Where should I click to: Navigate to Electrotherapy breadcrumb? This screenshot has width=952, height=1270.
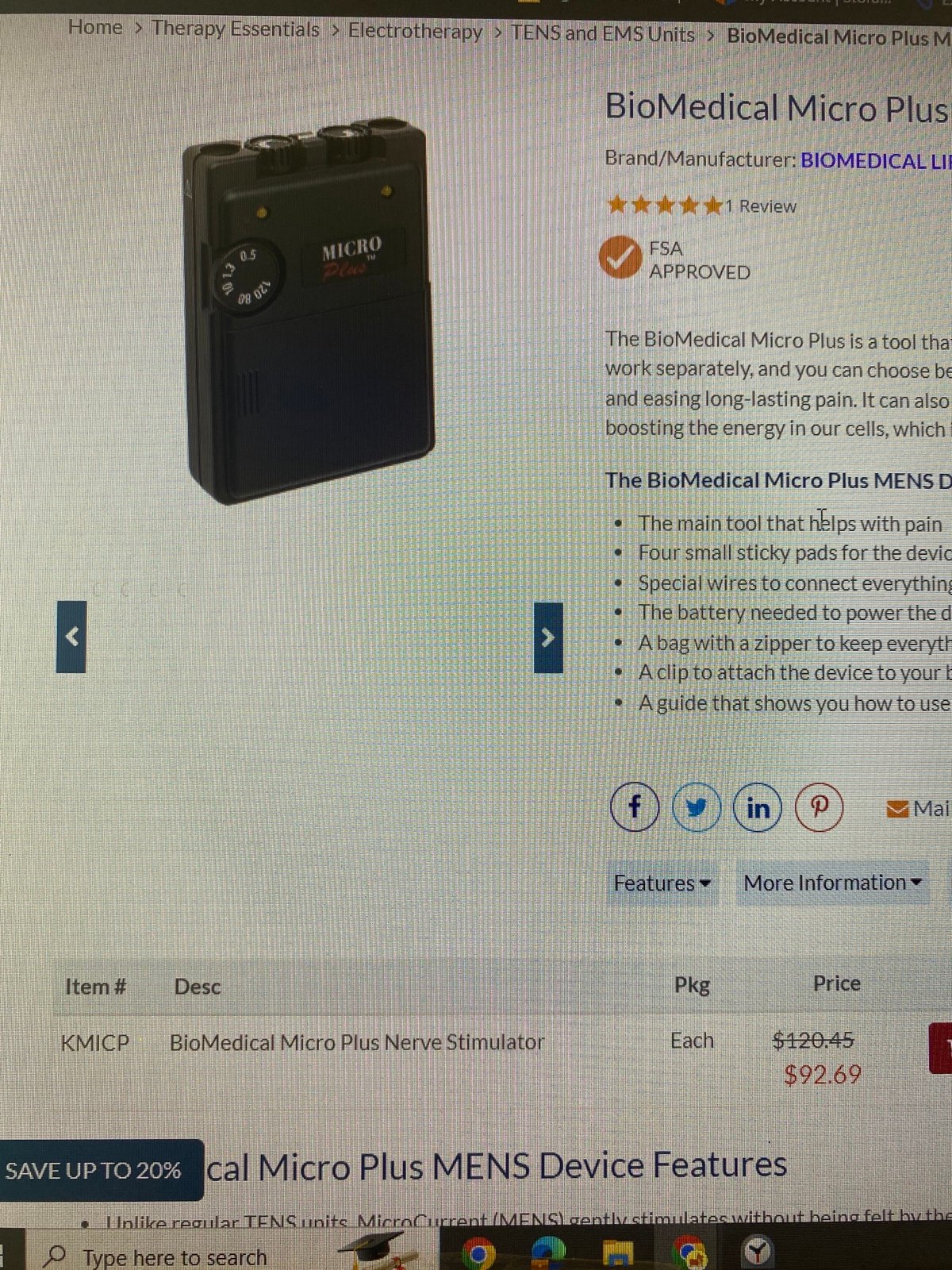tap(415, 32)
